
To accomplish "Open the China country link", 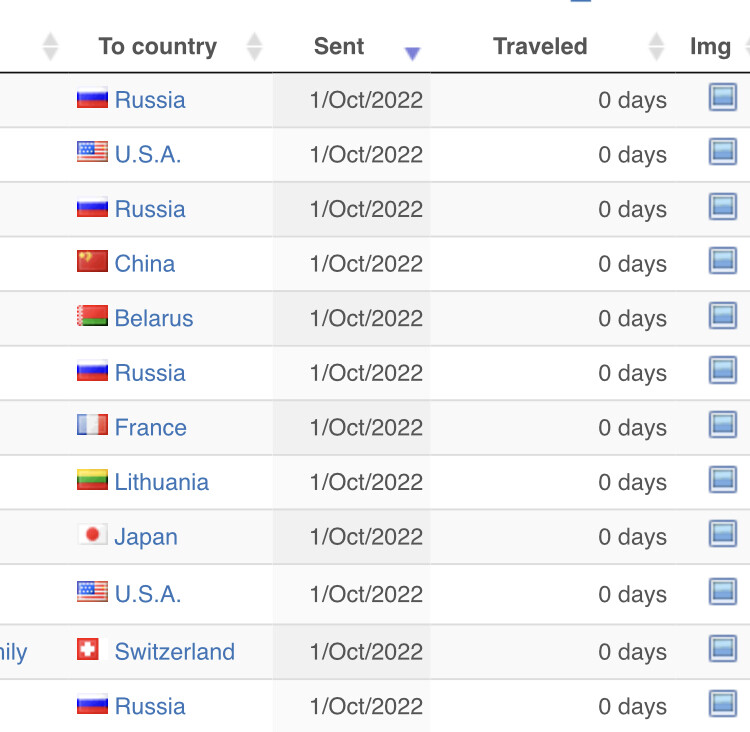I will [144, 264].
